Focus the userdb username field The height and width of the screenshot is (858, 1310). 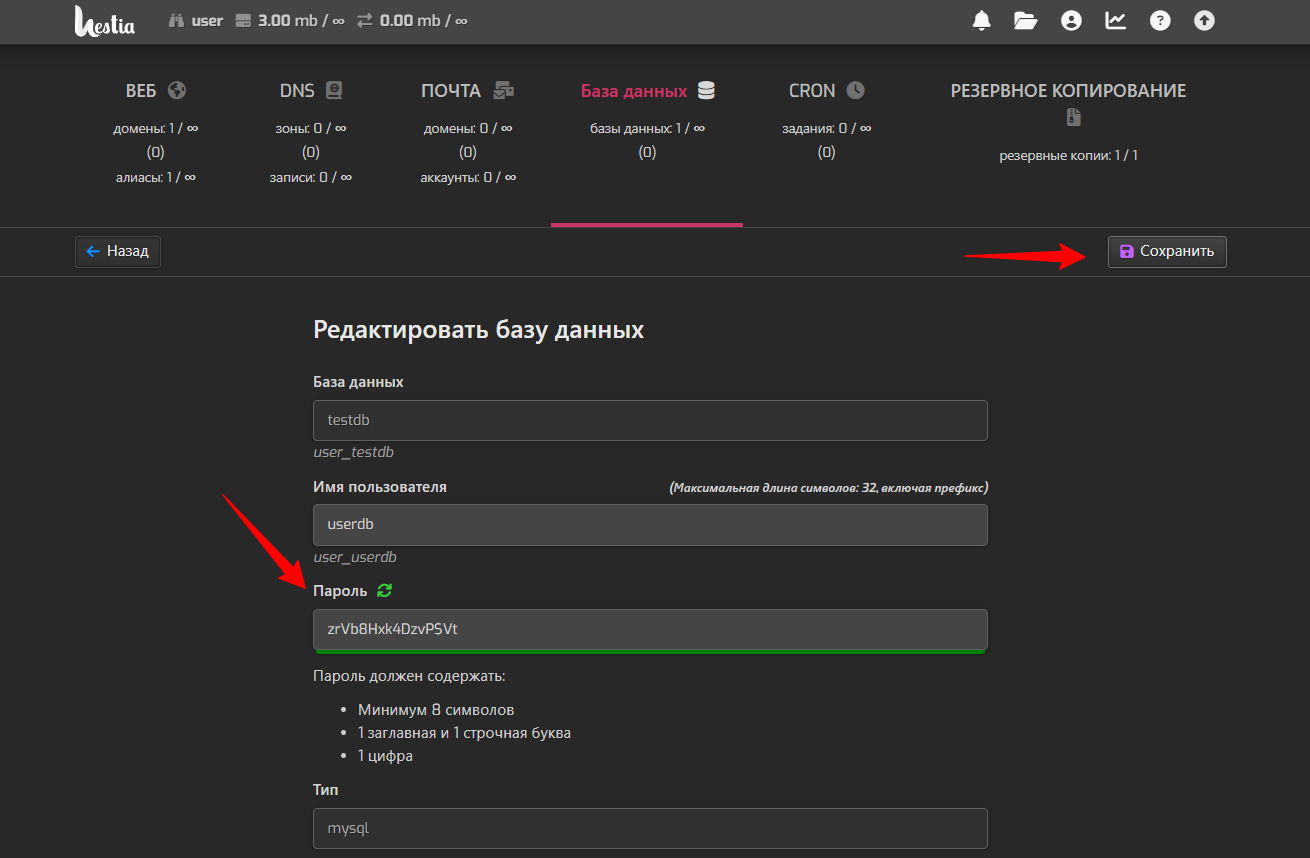[650, 525]
